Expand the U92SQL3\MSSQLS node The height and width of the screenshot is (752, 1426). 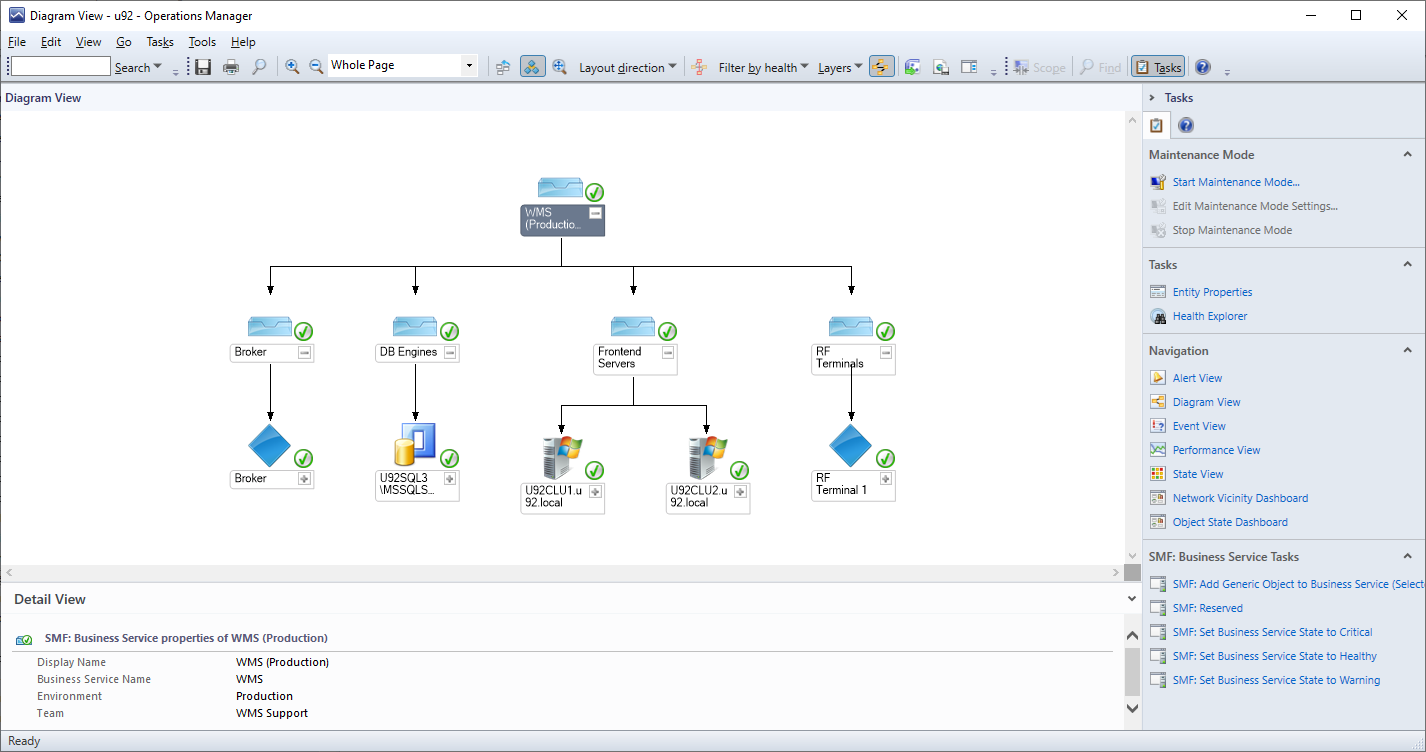click(x=450, y=479)
